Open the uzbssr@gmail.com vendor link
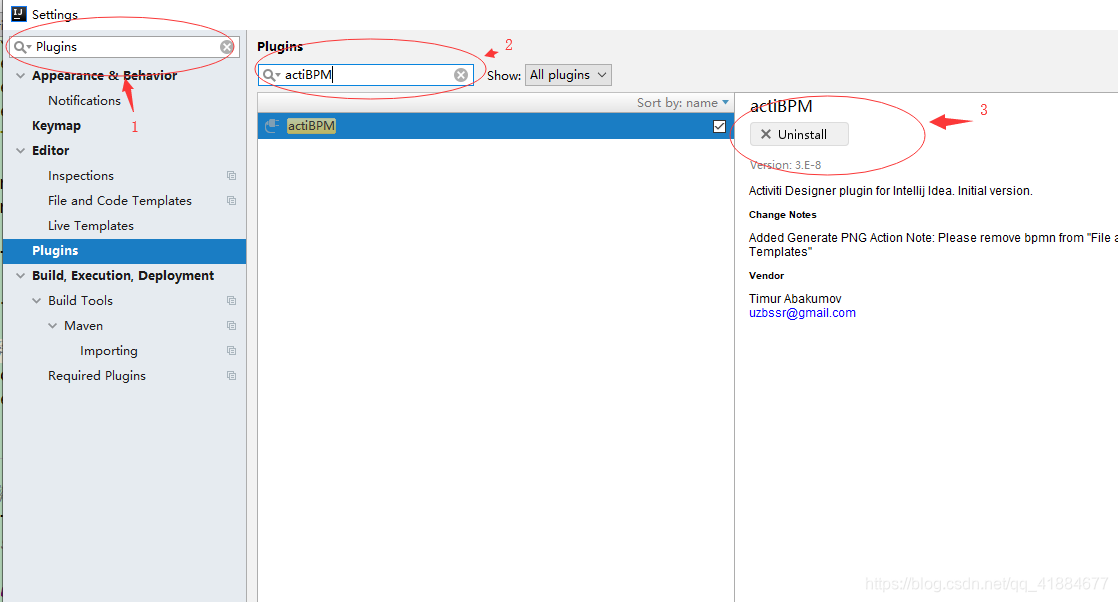This screenshot has width=1118, height=602. (802, 312)
